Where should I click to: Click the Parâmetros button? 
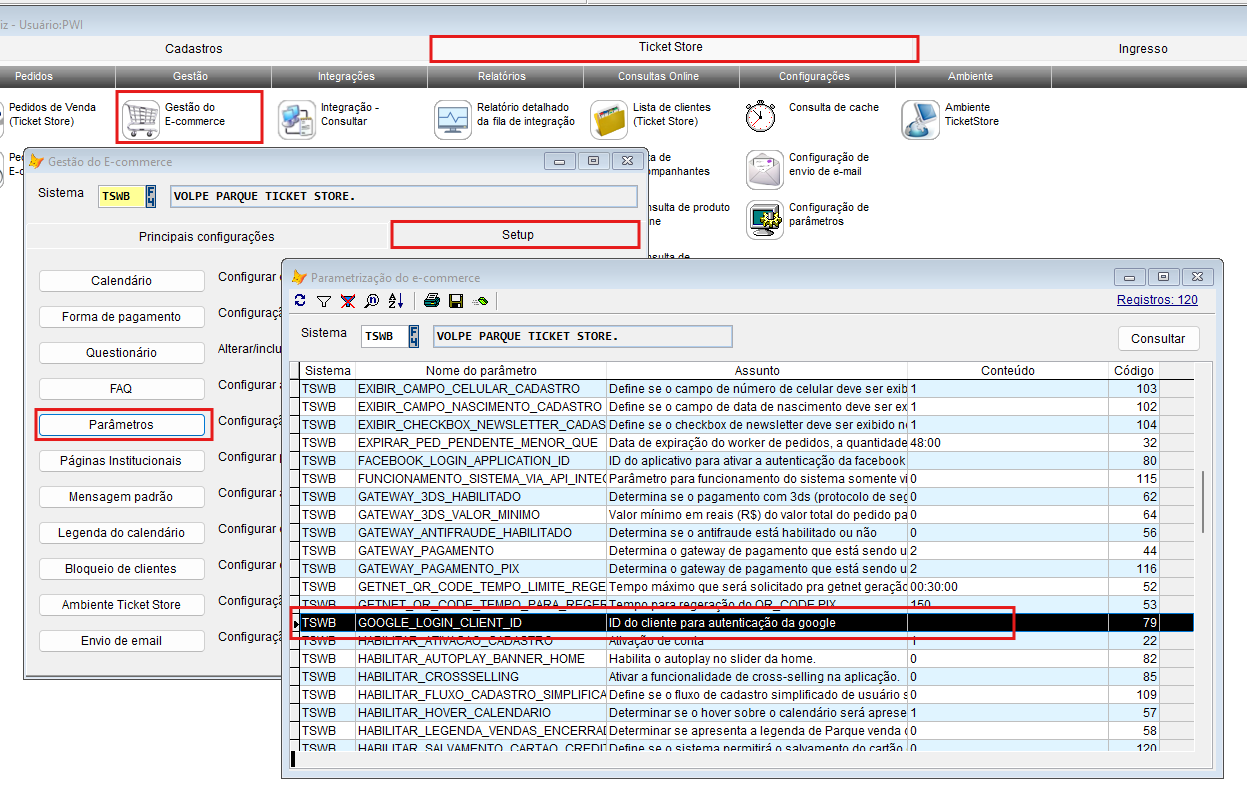tap(121, 425)
